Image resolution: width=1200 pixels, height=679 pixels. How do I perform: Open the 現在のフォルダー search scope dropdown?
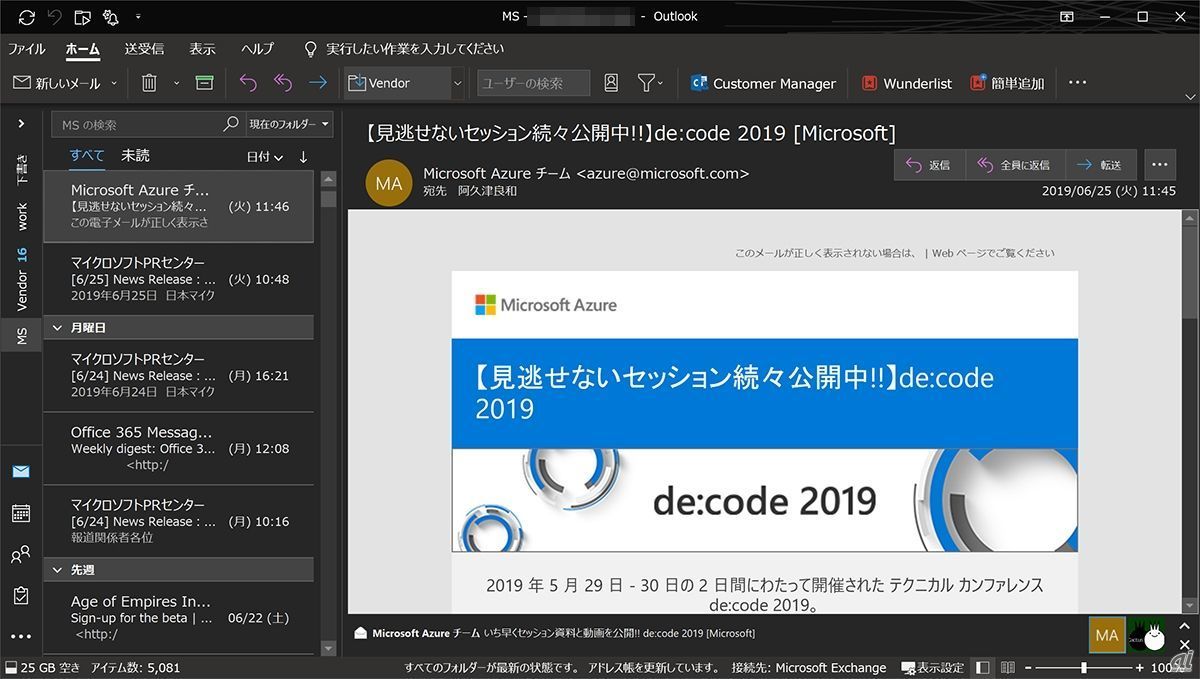coord(289,124)
